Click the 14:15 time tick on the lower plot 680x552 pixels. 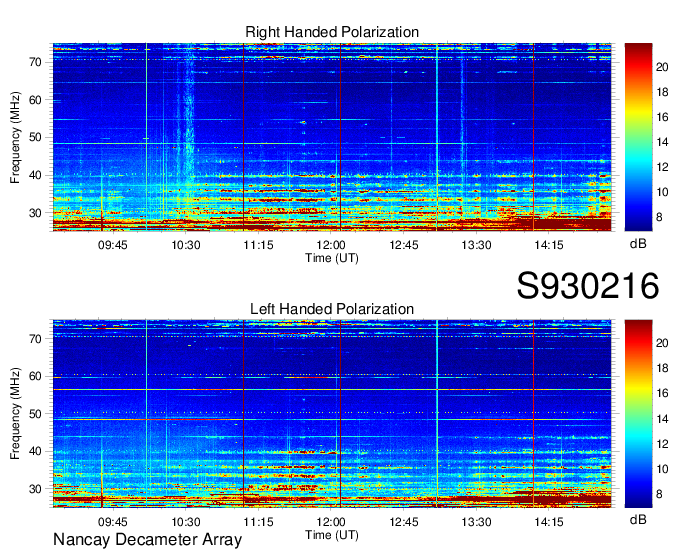click(549, 522)
